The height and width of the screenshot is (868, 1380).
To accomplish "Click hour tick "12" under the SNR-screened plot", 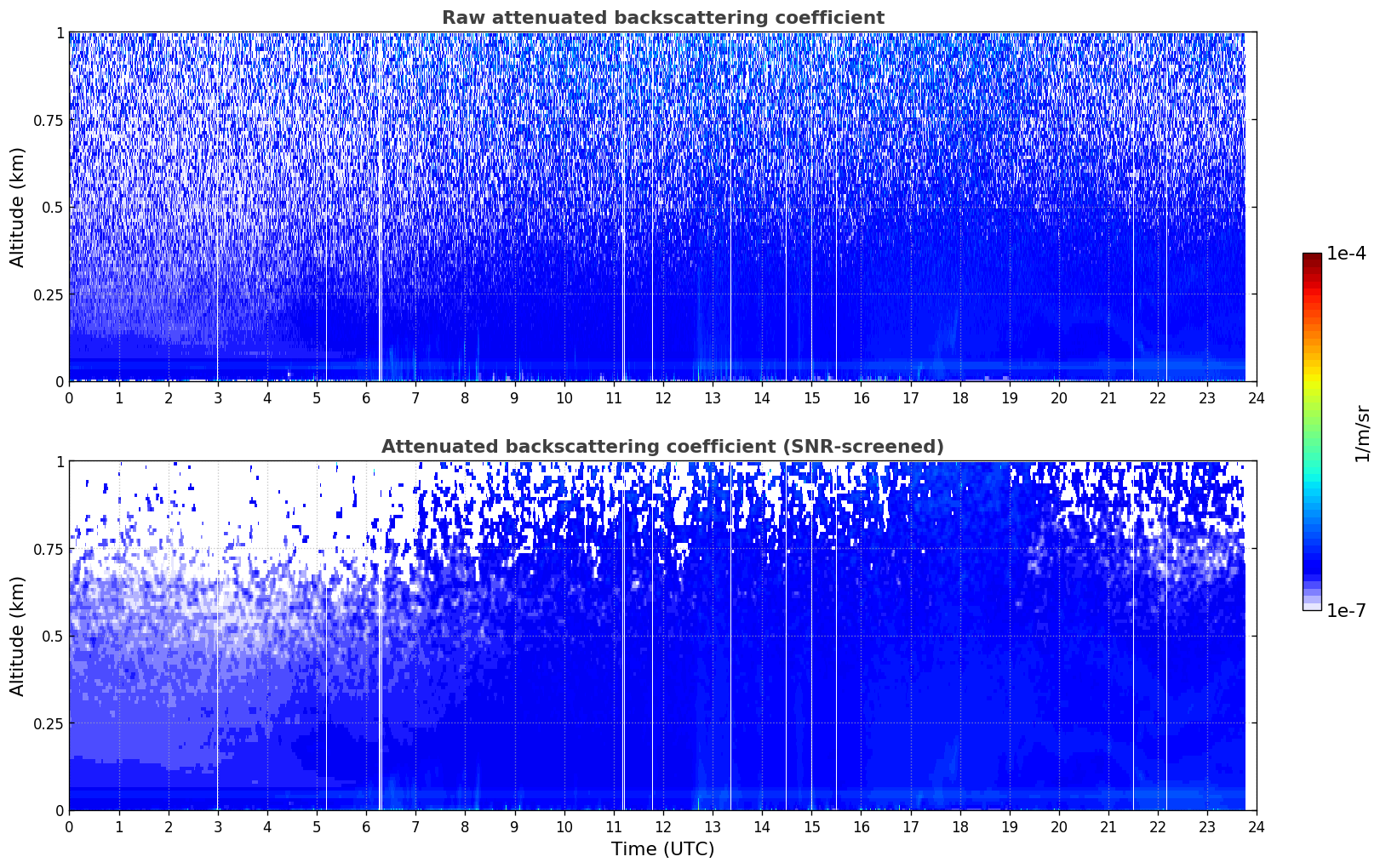I will click(663, 826).
